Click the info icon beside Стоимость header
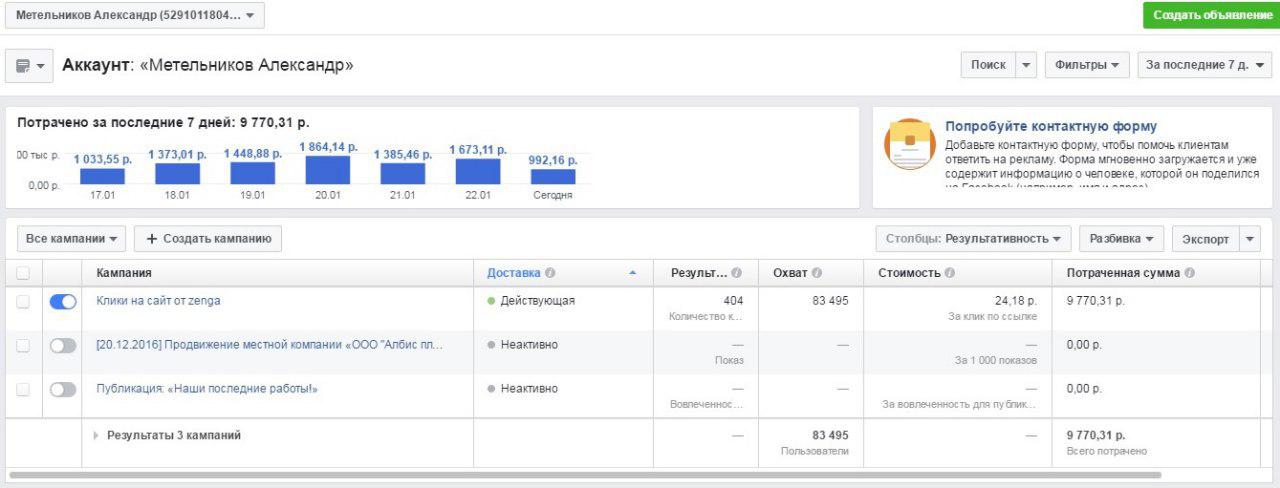This screenshot has width=1280, height=488. point(949,273)
